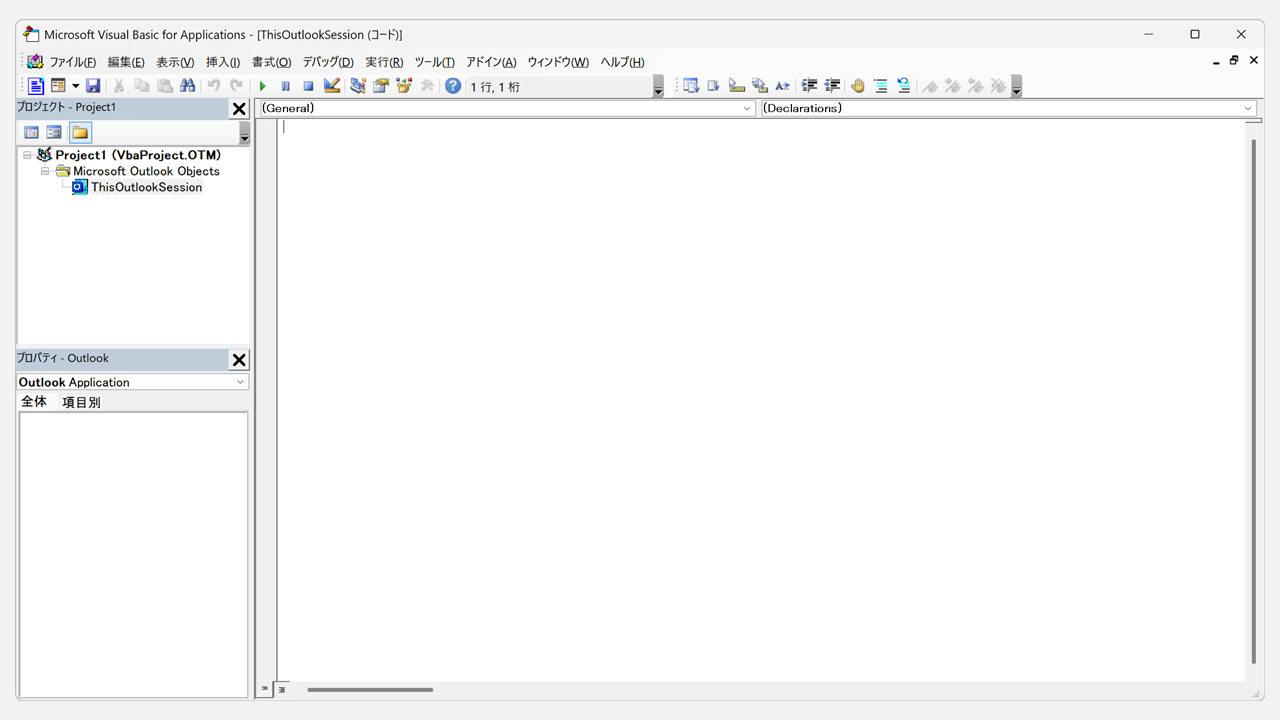Image resolution: width=1280 pixels, height=720 pixels.
Task: Click the Find binoculars icon
Action: click(x=187, y=86)
